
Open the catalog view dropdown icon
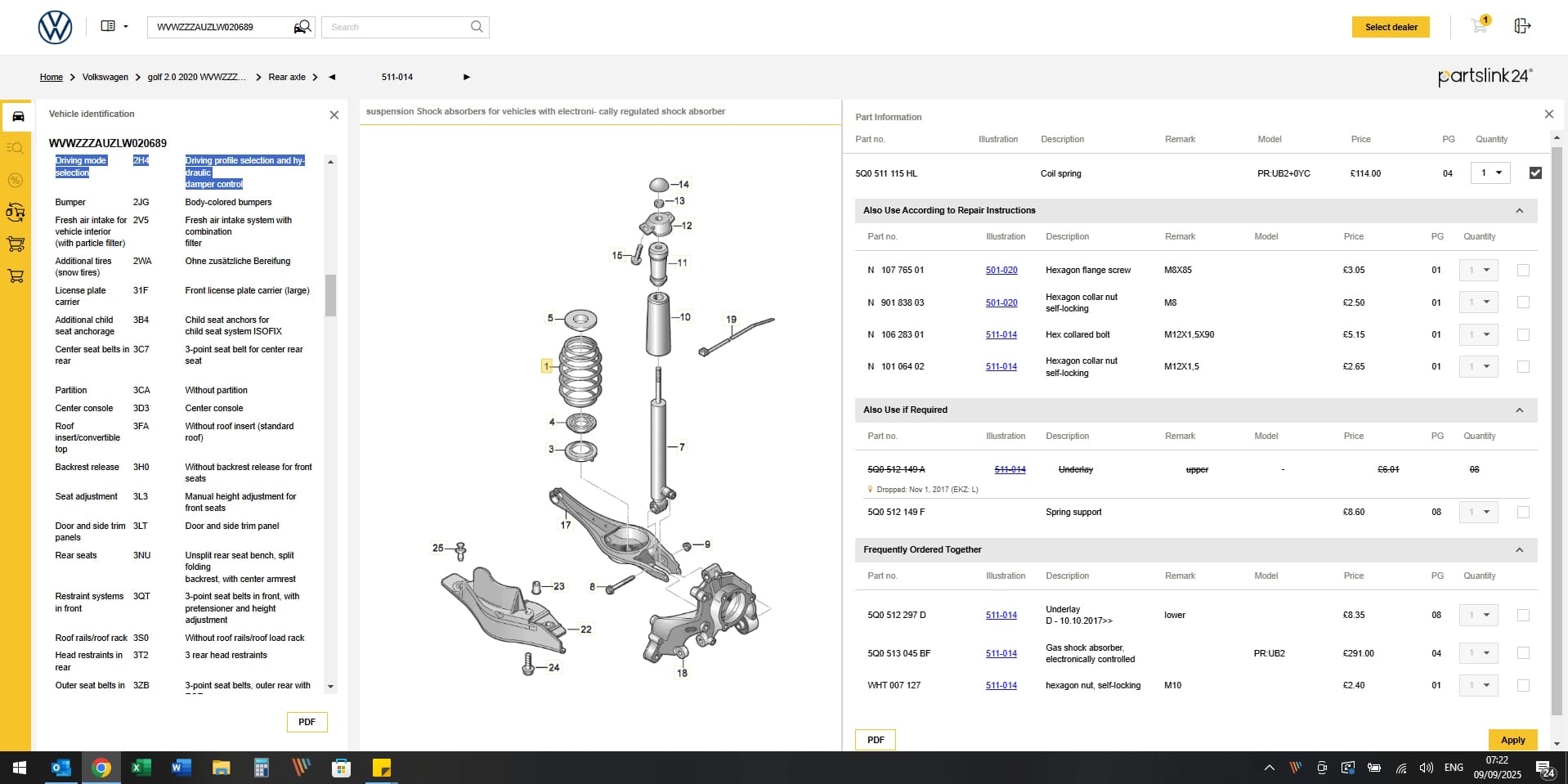[x=114, y=26]
